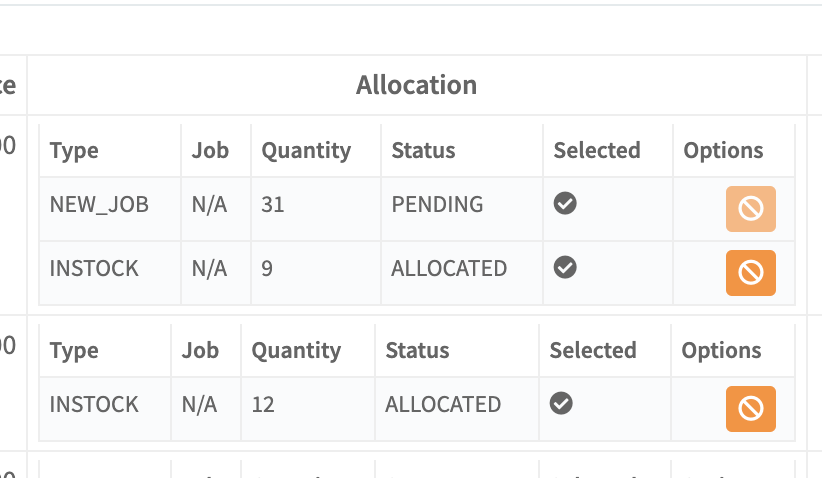The image size is (822, 478).
Task: Click quantity 9 cell
Action: click(x=267, y=269)
